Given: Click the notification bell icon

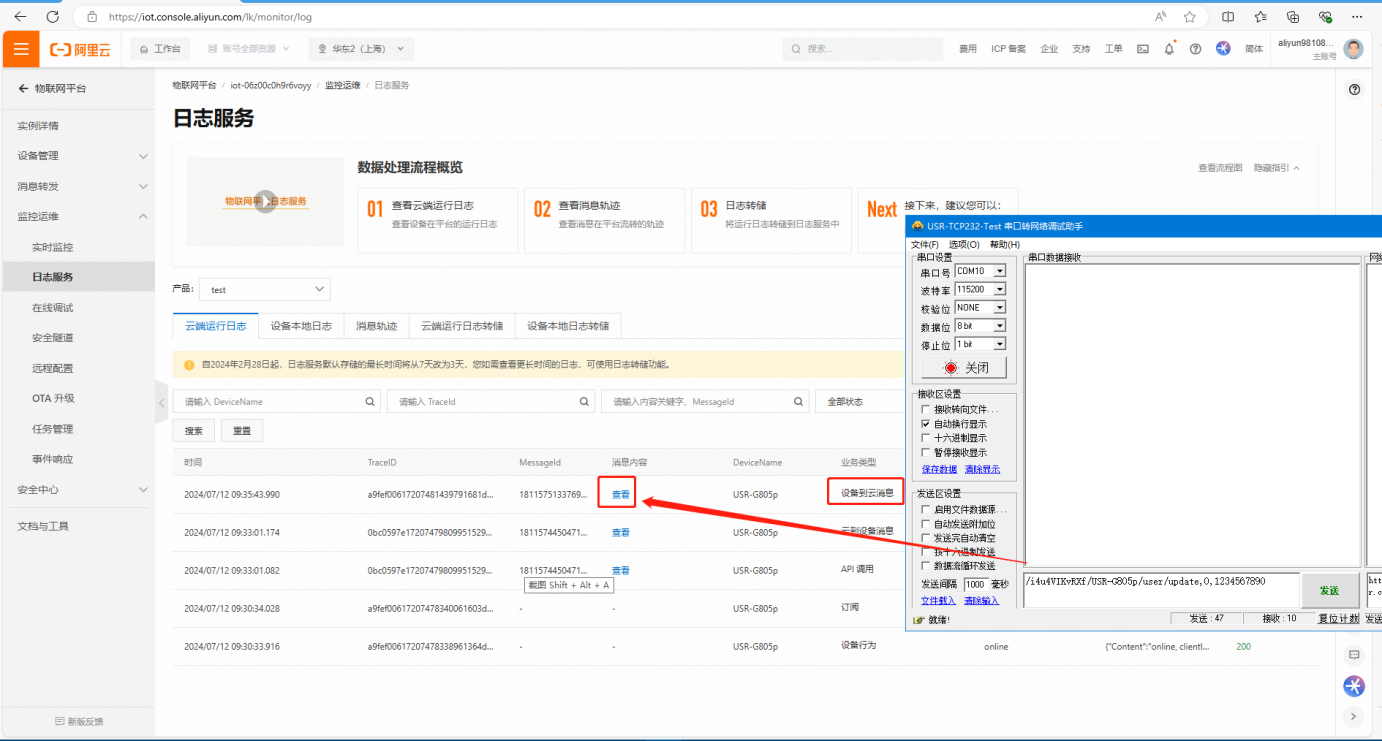Looking at the screenshot, I should tap(1169, 49).
